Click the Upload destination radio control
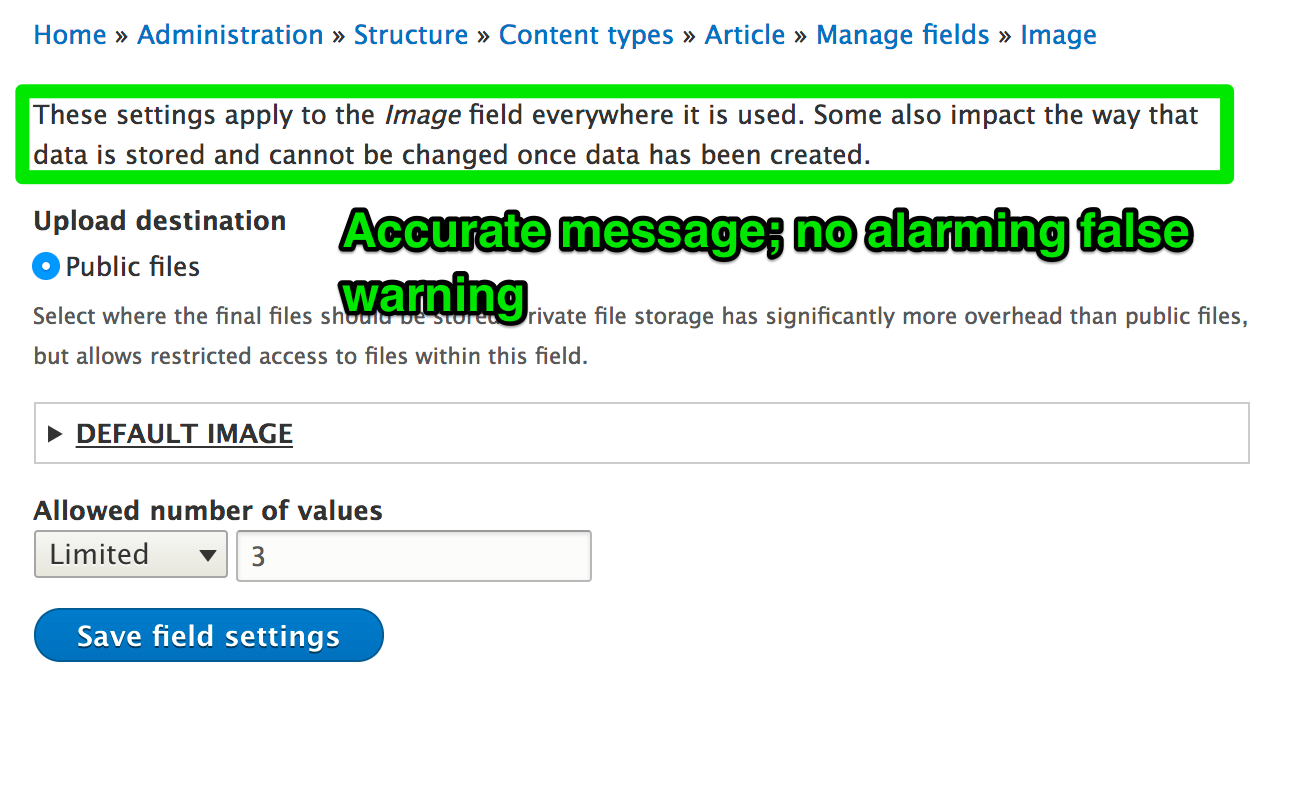Screen dimensions: 1296x792 (x=44, y=266)
